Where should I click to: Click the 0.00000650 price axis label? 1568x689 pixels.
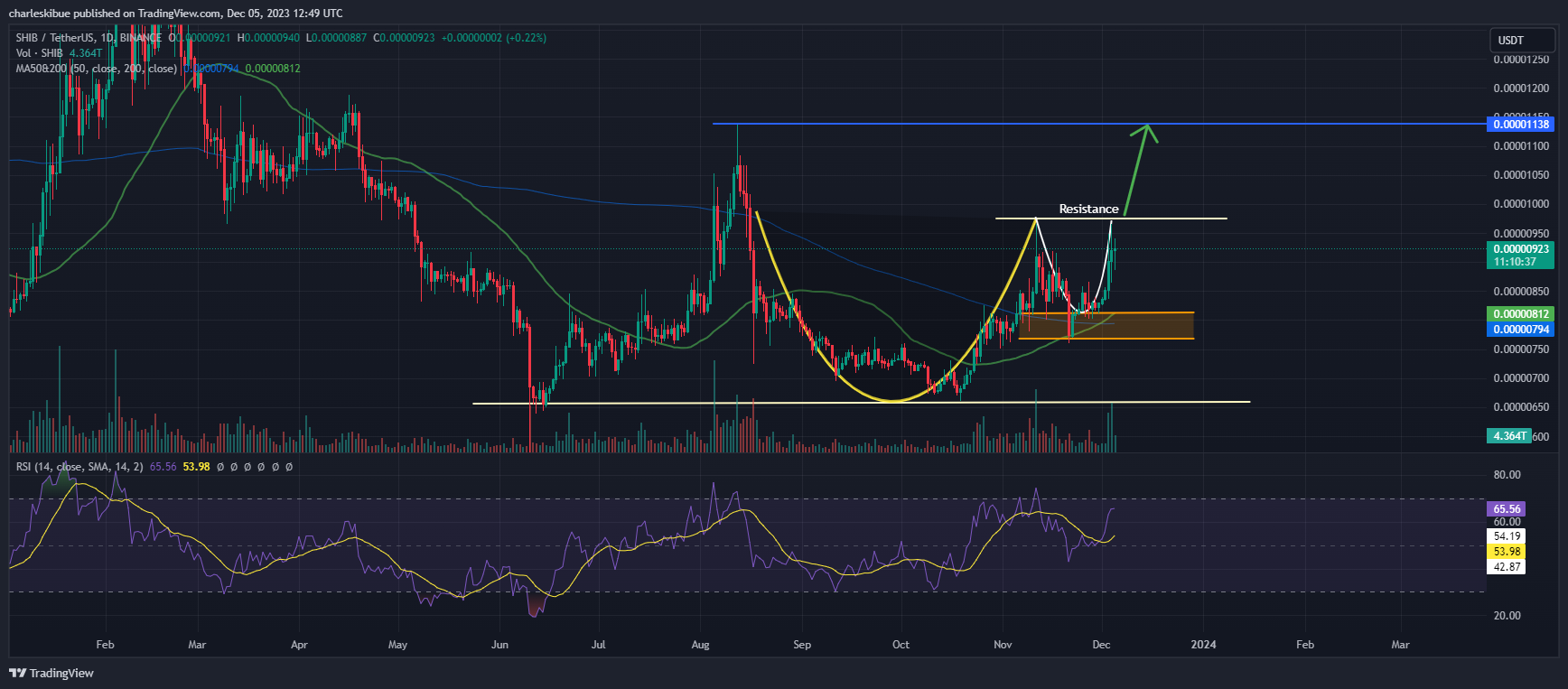pos(1521,407)
